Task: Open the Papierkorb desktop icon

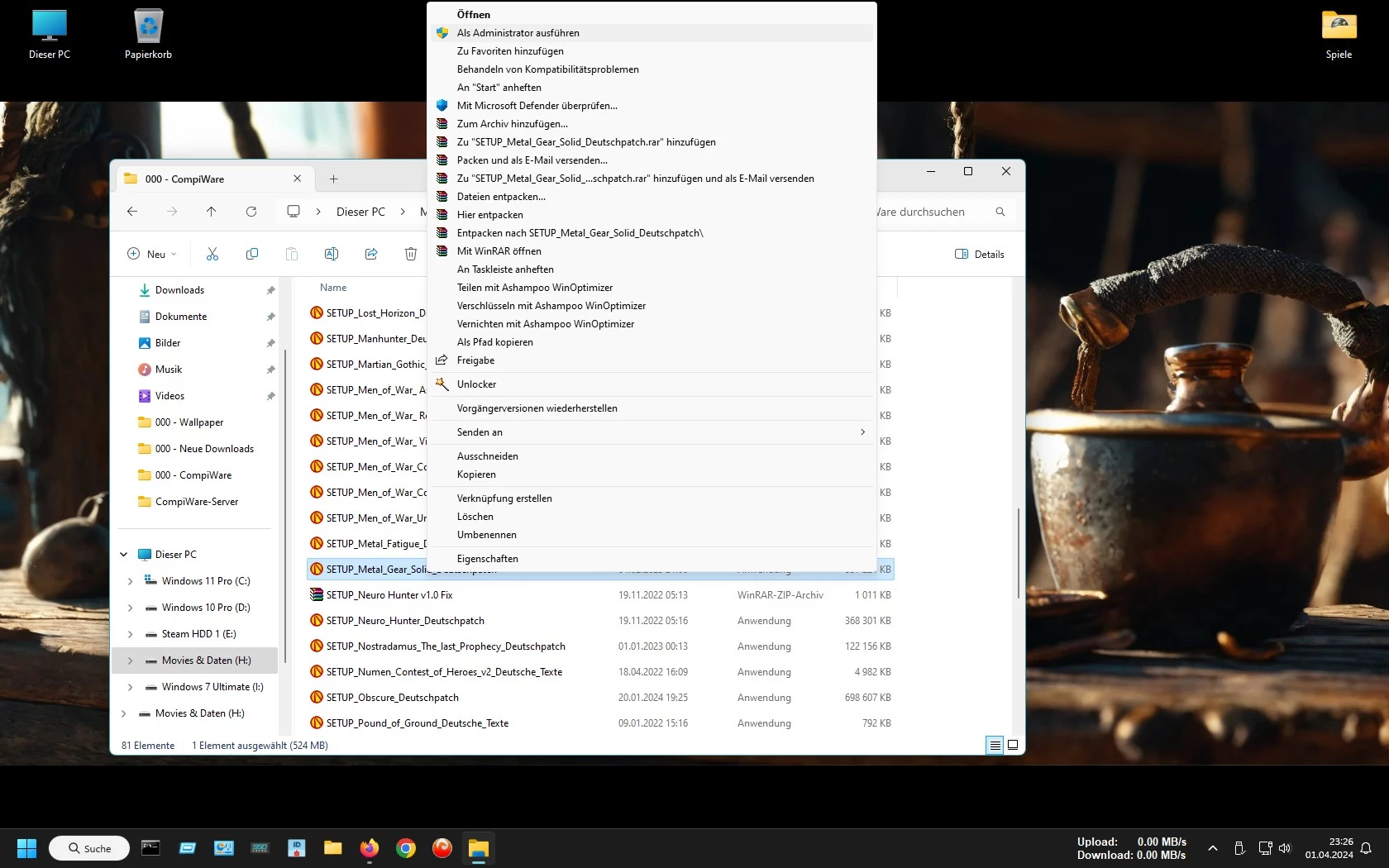Action: point(149,35)
